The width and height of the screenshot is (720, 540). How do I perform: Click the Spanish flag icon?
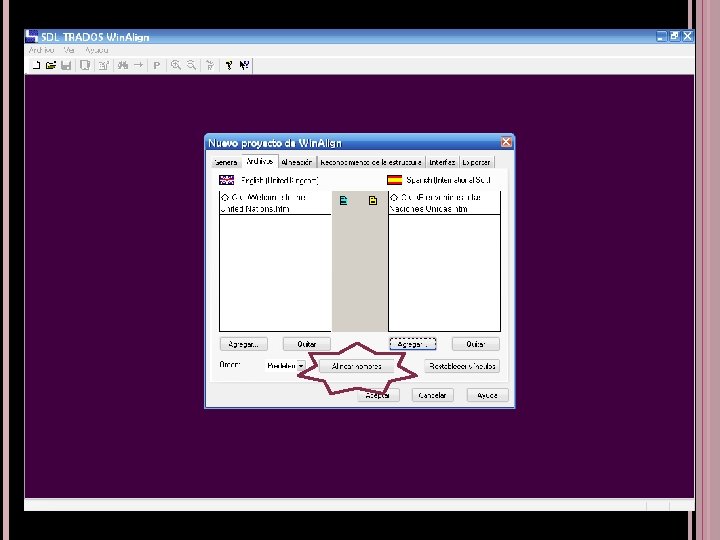[394, 180]
